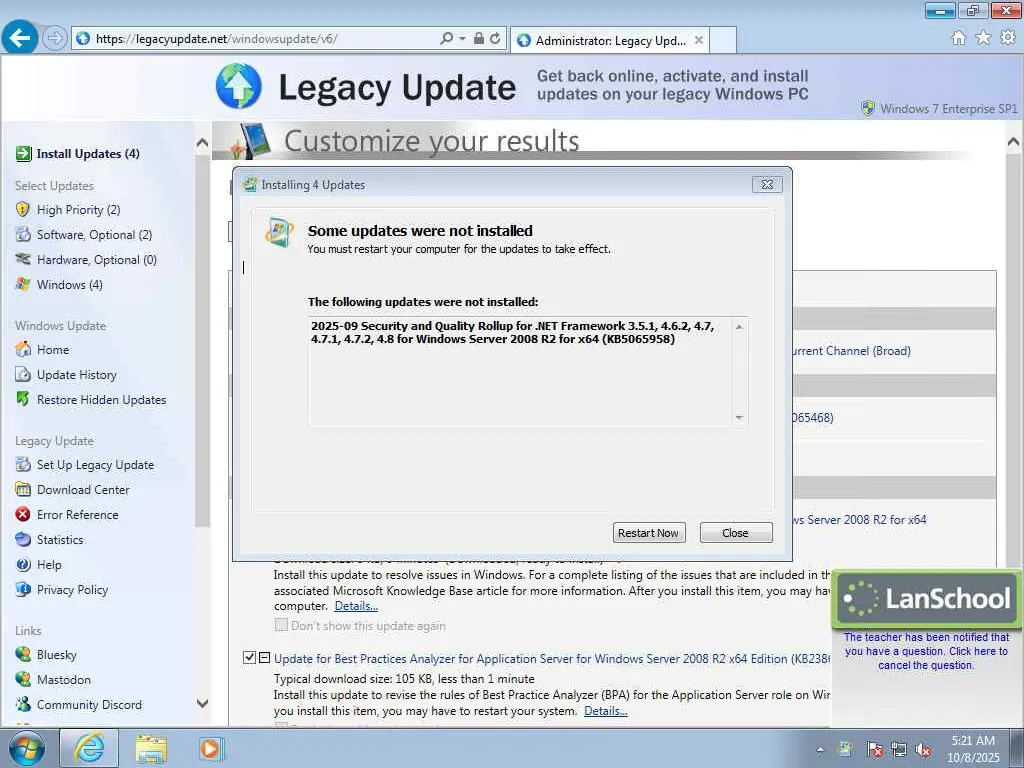
Task: Select Software, Optional (2) icon
Action: click(23, 234)
